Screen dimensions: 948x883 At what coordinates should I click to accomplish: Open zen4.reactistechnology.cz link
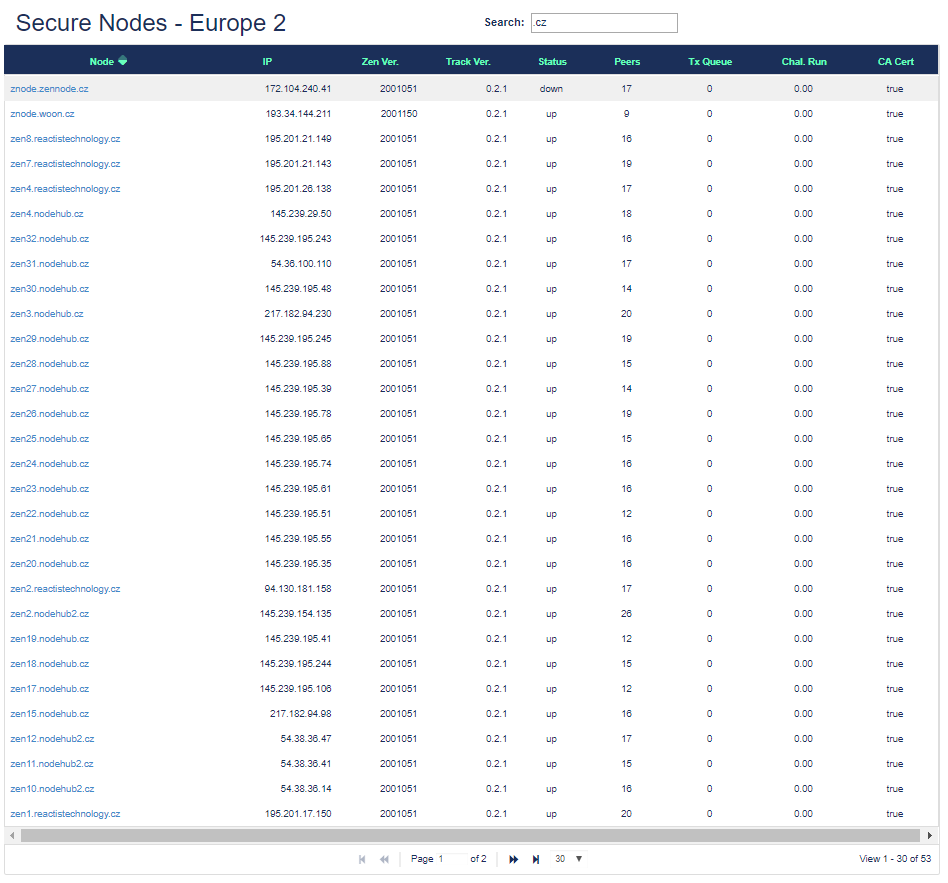click(x=65, y=189)
